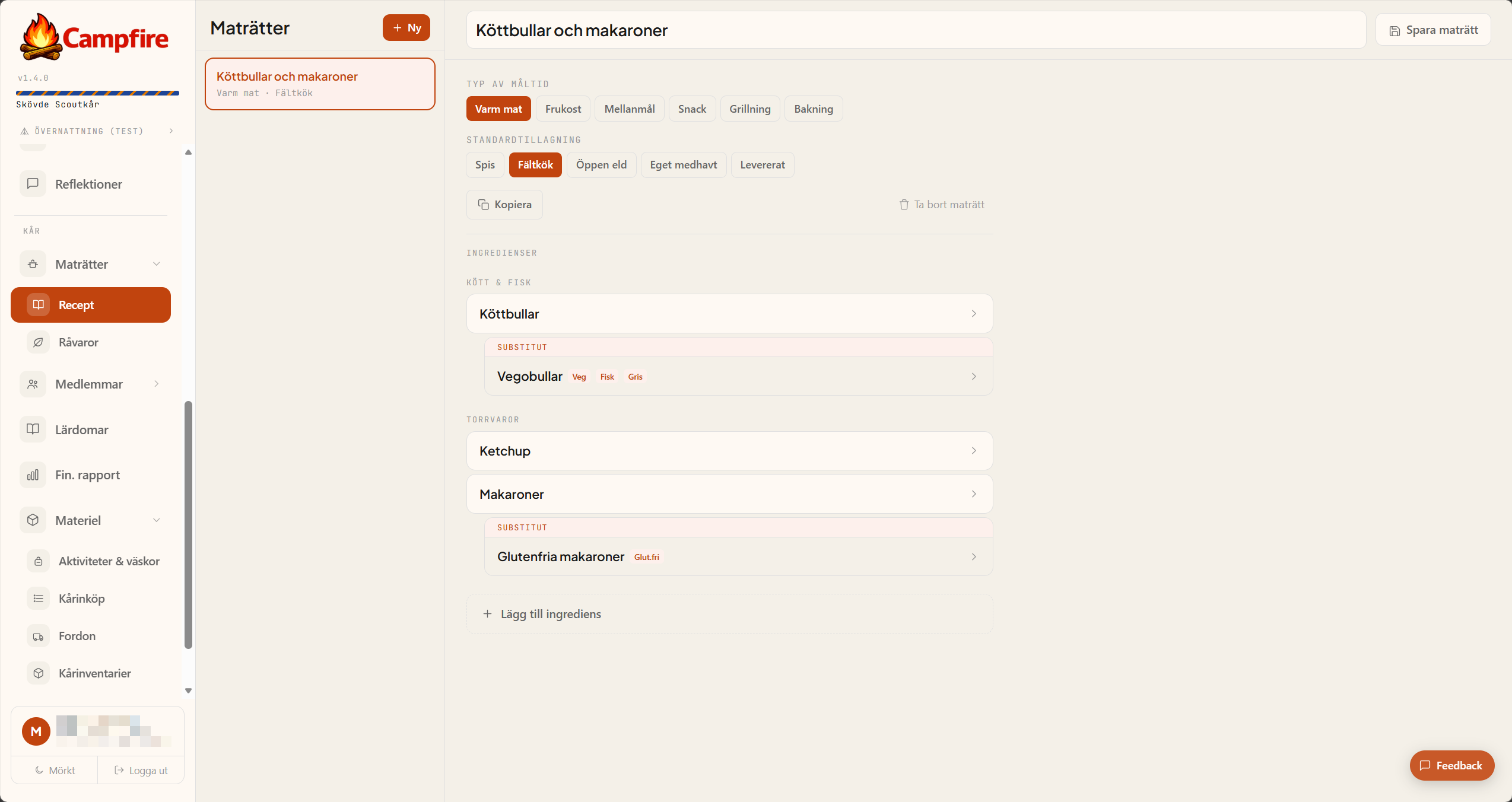This screenshot has width=1512, height=802.
Task: Select Frukost meal type
Action: (563, 109)
